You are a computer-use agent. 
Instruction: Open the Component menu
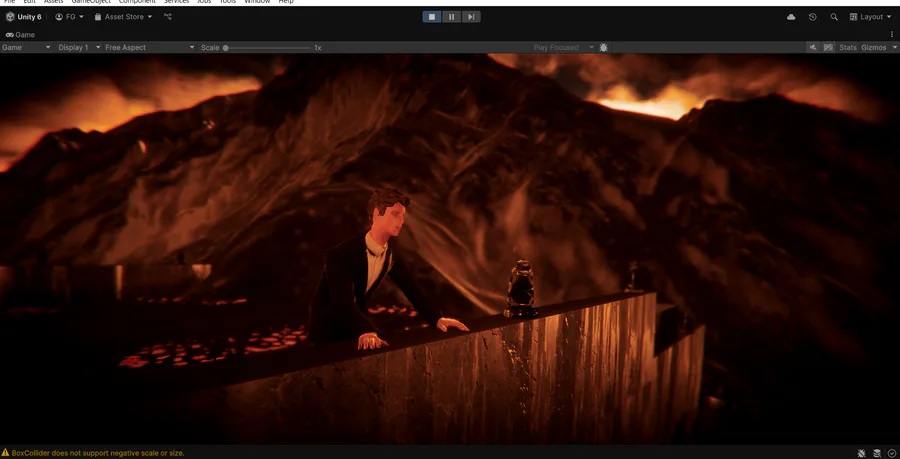pyautogui.click(x=137, y=2)
